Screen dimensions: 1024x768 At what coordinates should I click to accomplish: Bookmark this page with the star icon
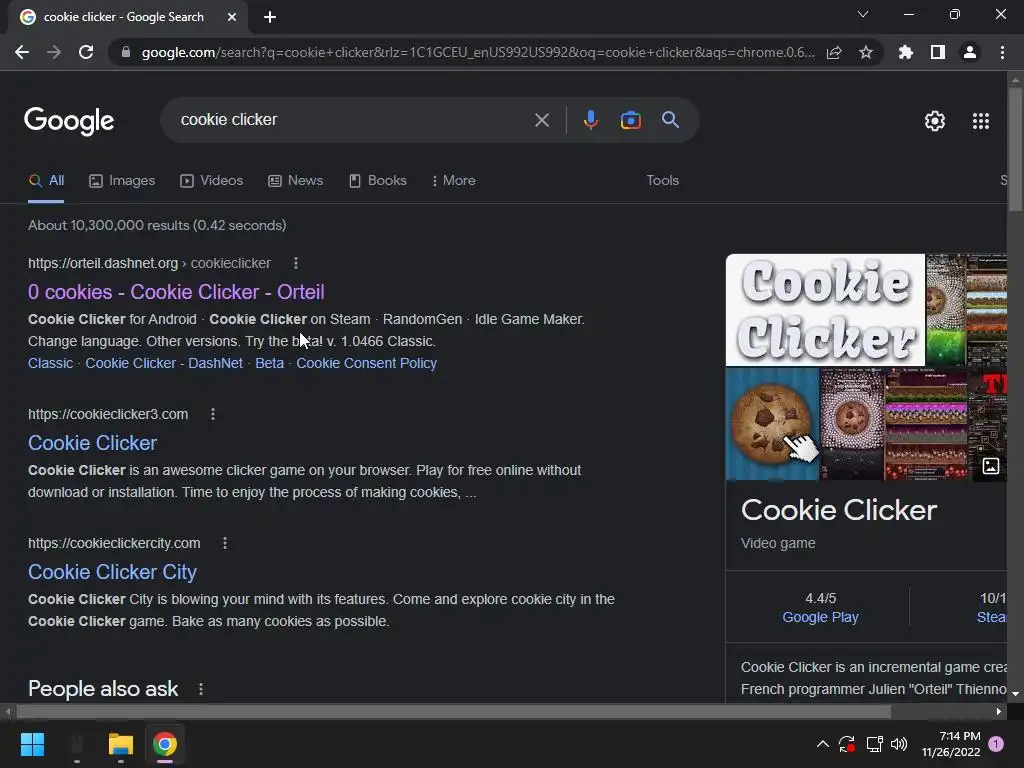866,52
